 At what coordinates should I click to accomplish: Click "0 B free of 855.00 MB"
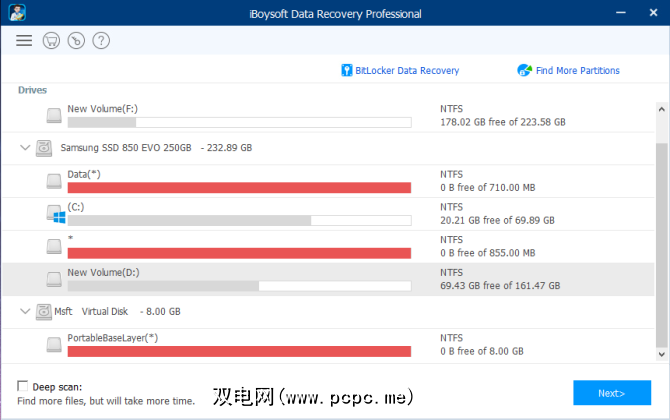(x=488, y=253)
